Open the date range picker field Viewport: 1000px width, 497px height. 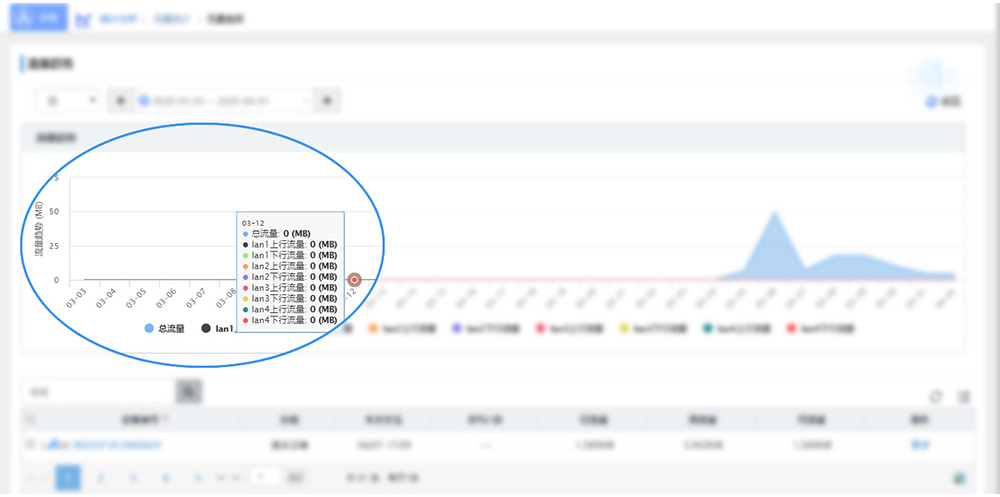point(225,100)
